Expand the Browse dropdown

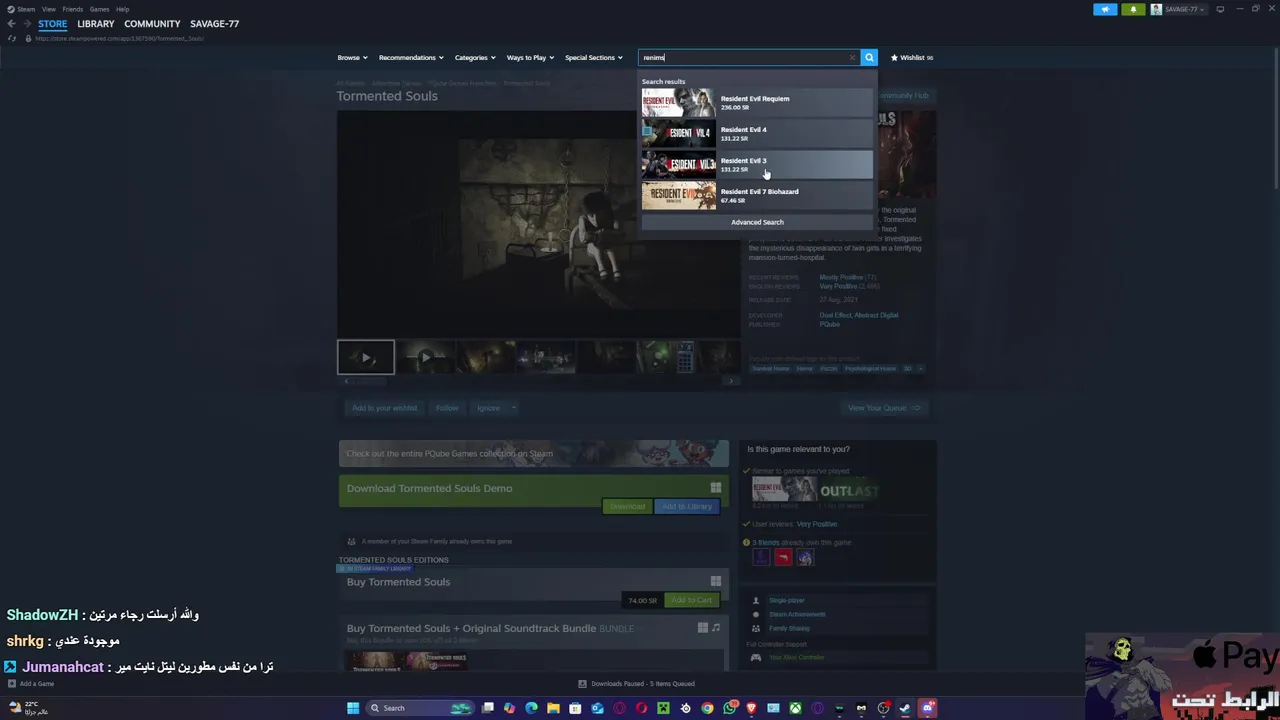(x=352, y=57)
